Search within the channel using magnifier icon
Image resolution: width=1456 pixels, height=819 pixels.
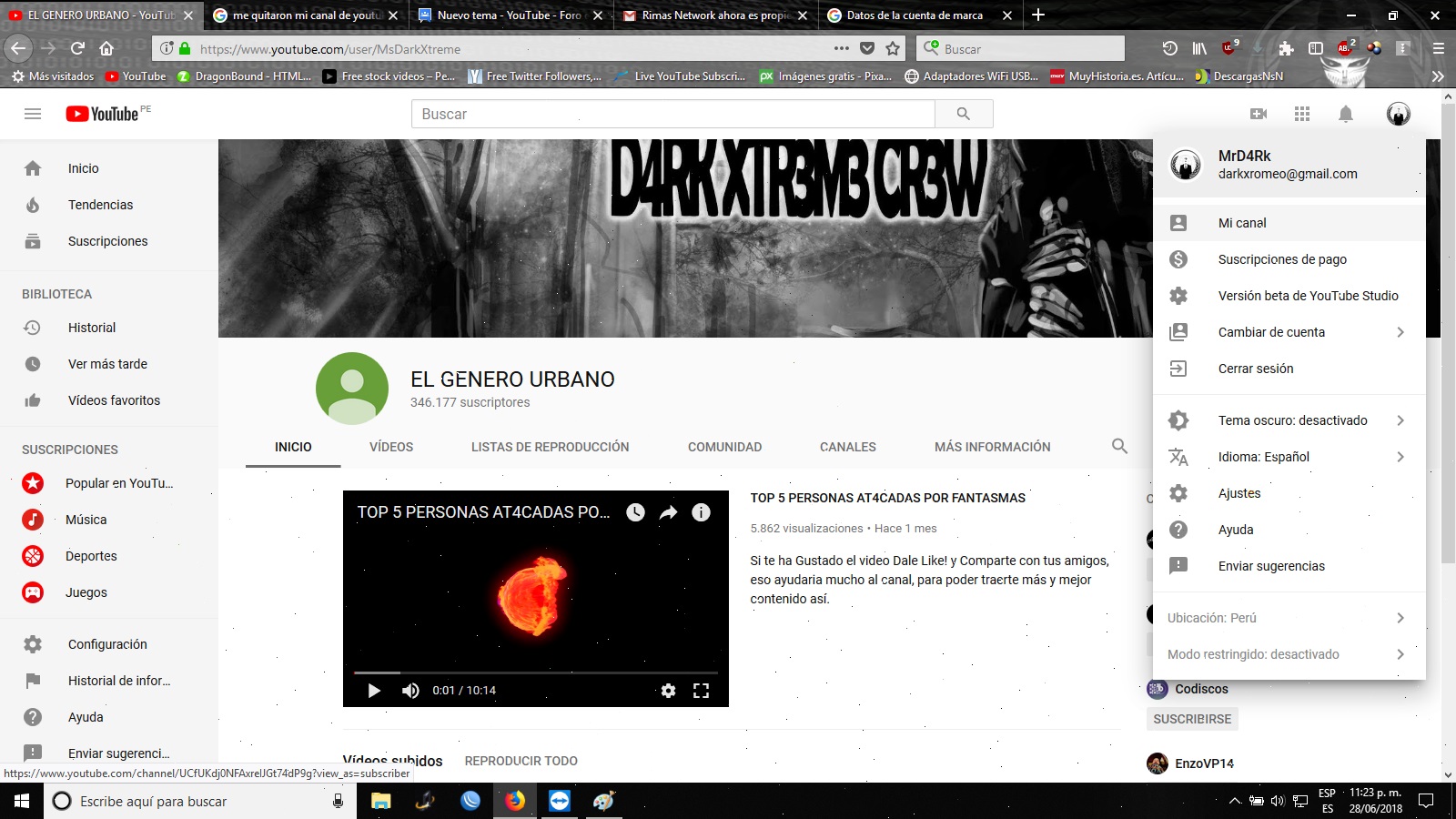[1119, 446]
